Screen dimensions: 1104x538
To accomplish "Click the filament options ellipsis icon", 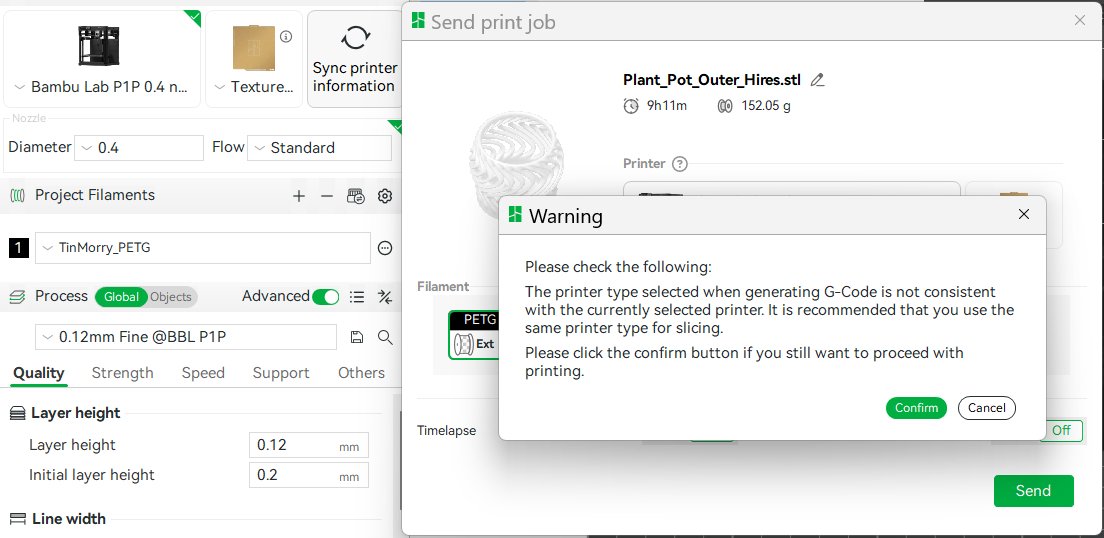I will pyautogui.click(x=384, y=248).
